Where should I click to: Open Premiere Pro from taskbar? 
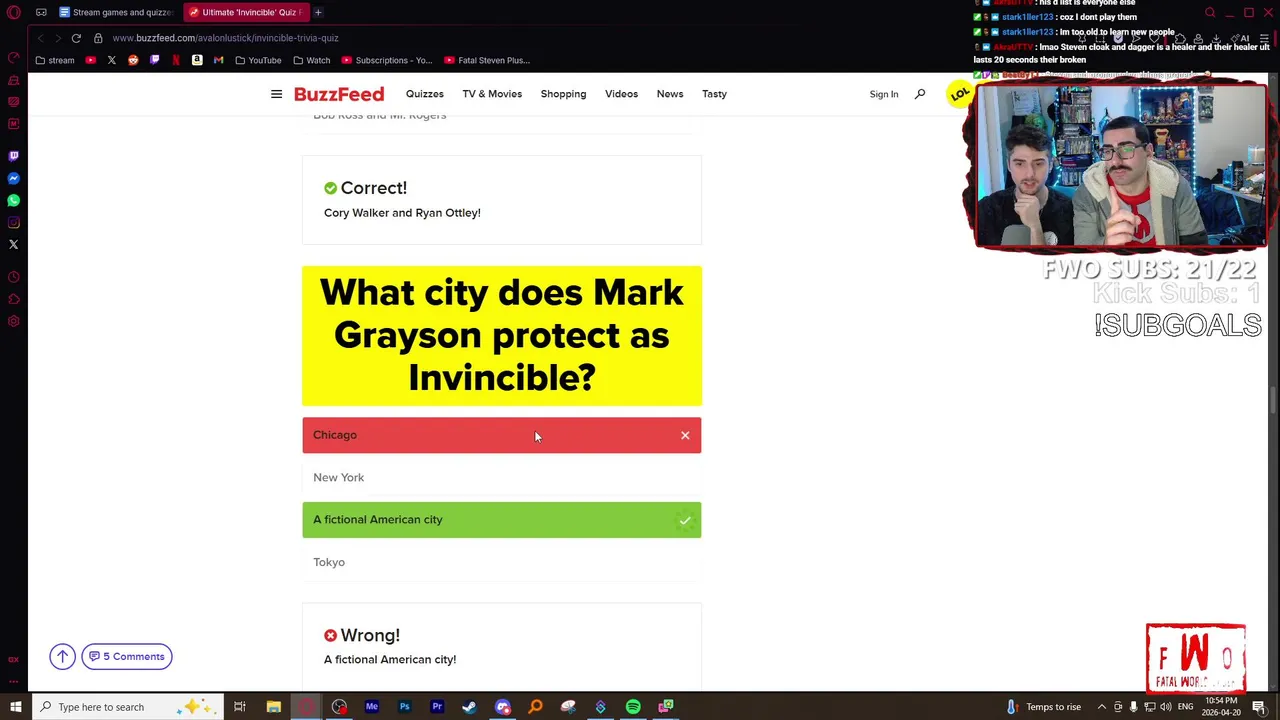pos(437,707)
